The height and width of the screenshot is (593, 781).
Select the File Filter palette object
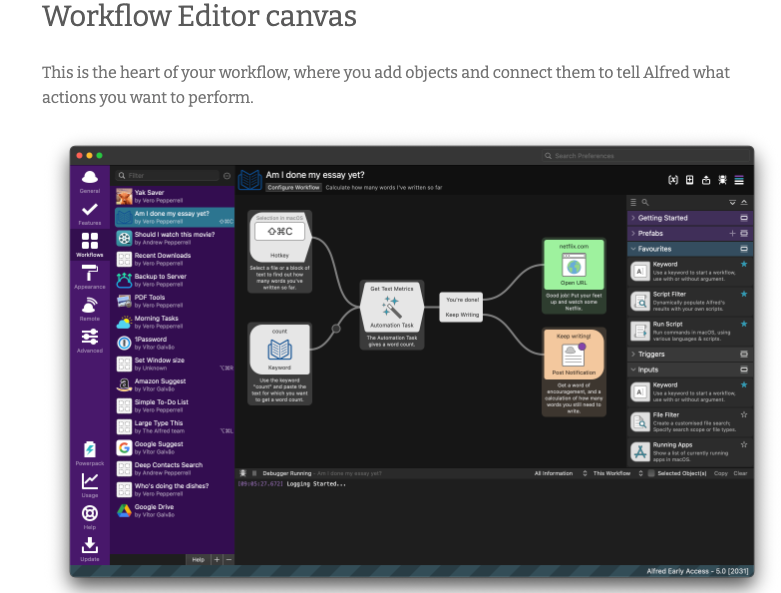tap(690, 422)
